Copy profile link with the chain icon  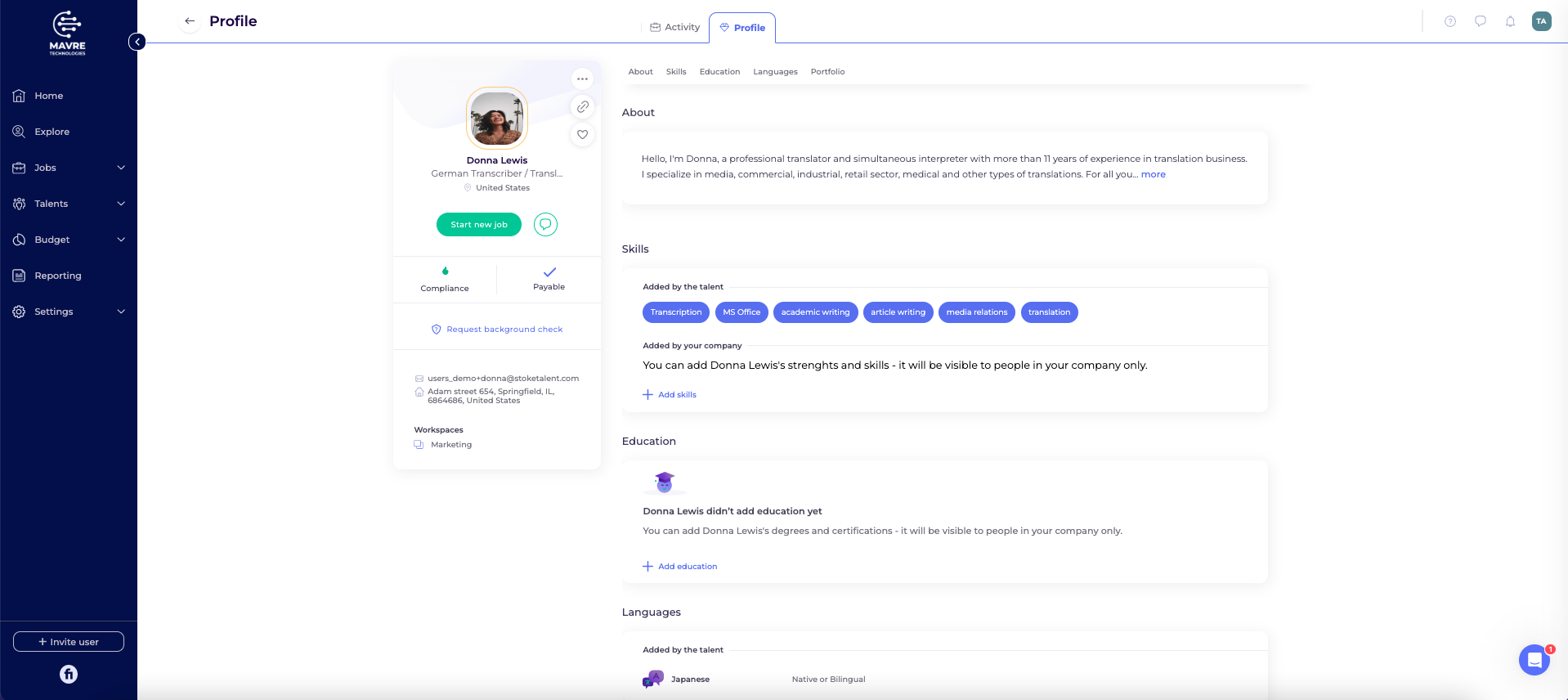click(x=582, y=107)
